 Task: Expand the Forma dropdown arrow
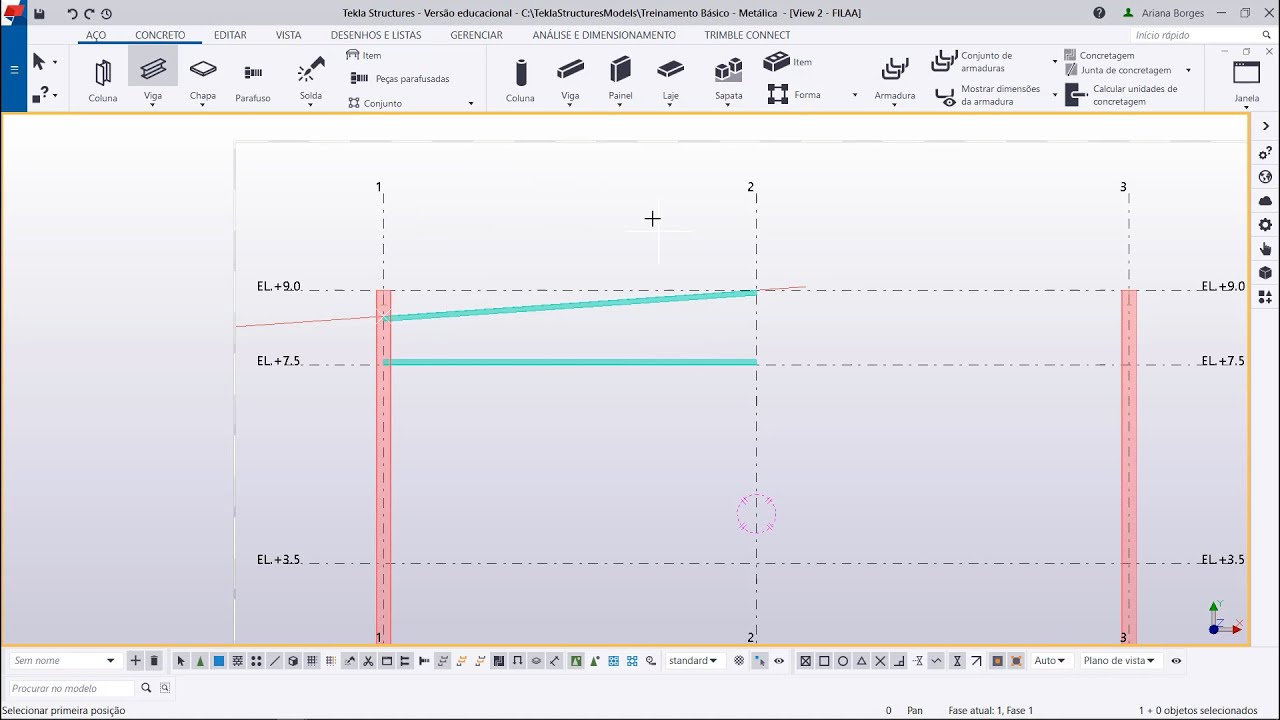click(x=854, y=95)
